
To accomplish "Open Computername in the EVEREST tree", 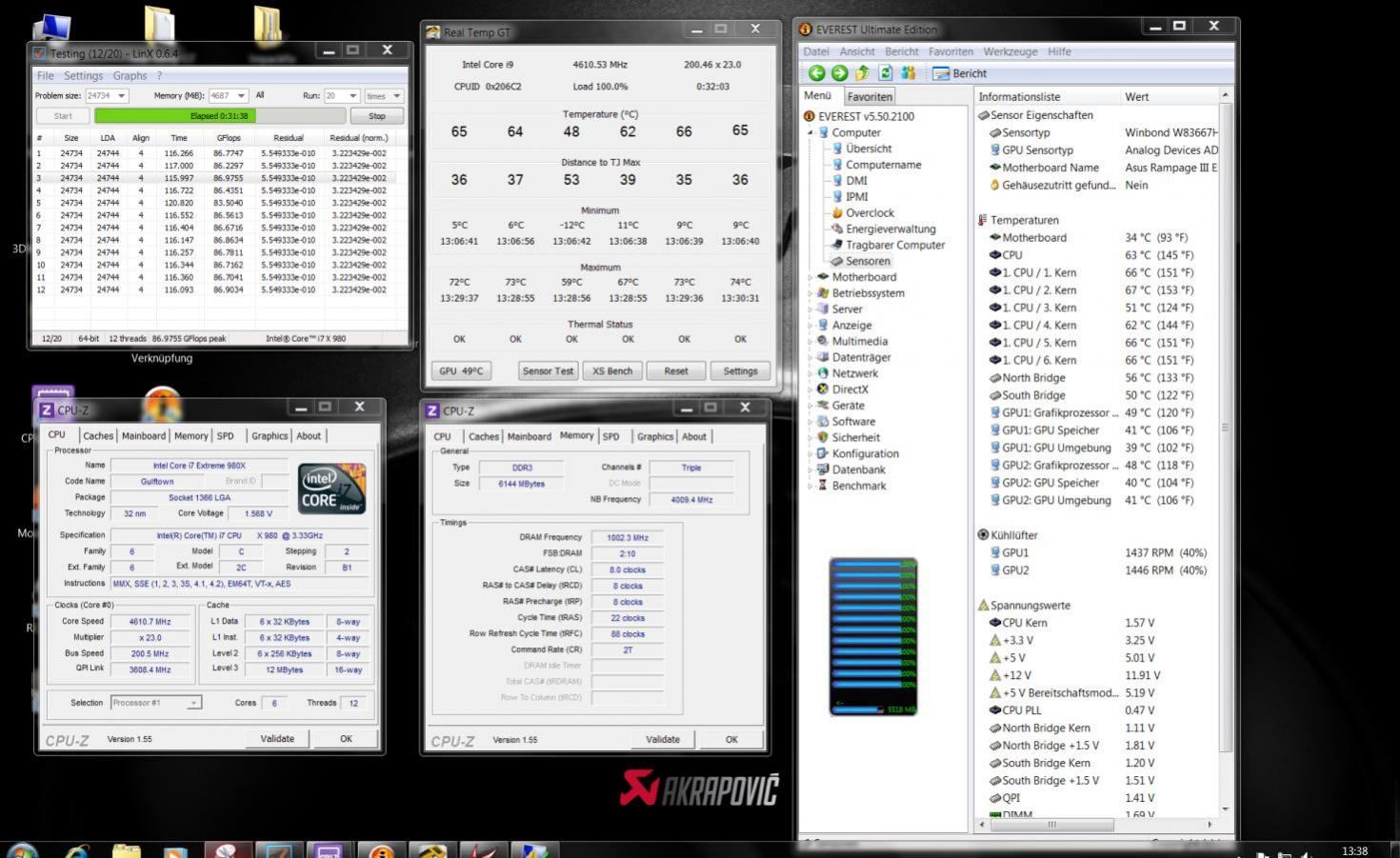I will 876,165.
